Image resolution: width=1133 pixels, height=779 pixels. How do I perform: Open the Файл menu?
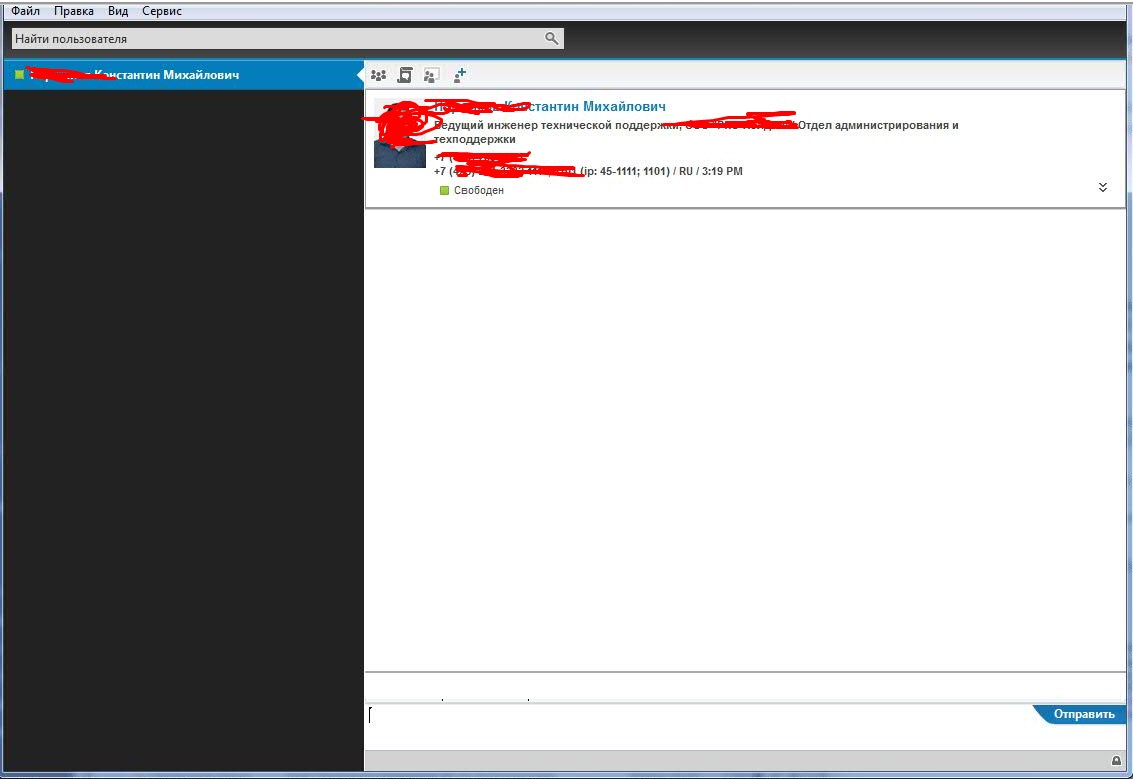pyautogui.click(x=25, y=11)
